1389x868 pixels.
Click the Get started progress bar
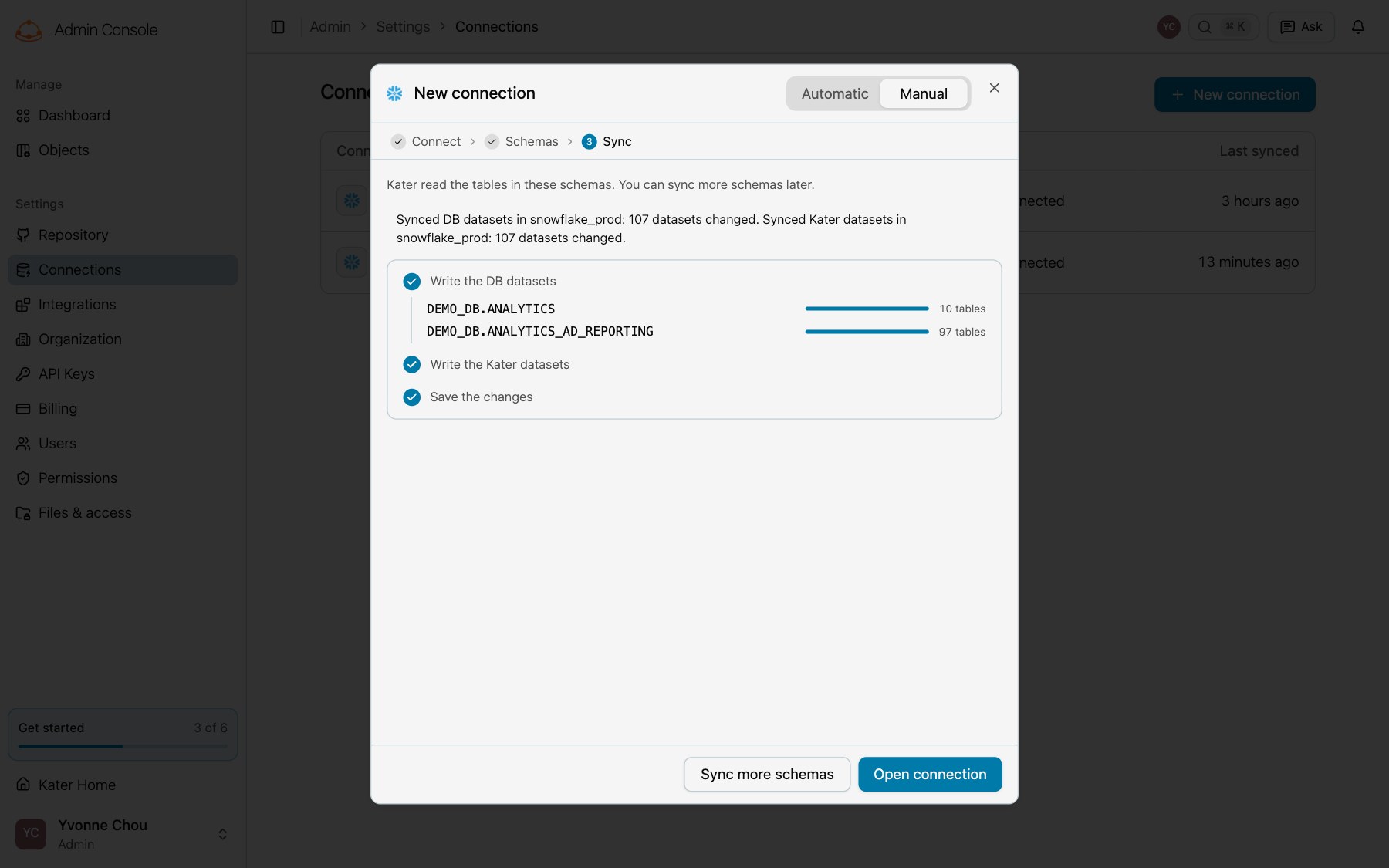pyautogui.click(x=123, y=746)
